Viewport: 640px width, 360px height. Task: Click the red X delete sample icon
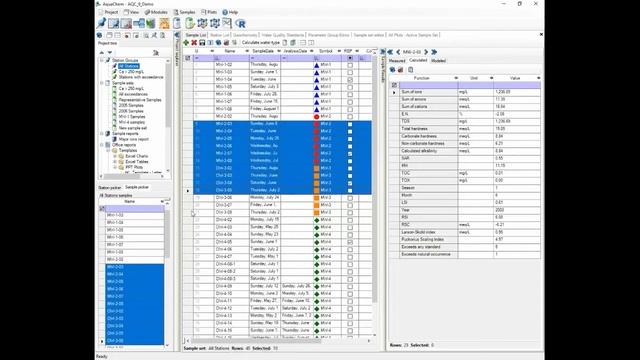194,42
